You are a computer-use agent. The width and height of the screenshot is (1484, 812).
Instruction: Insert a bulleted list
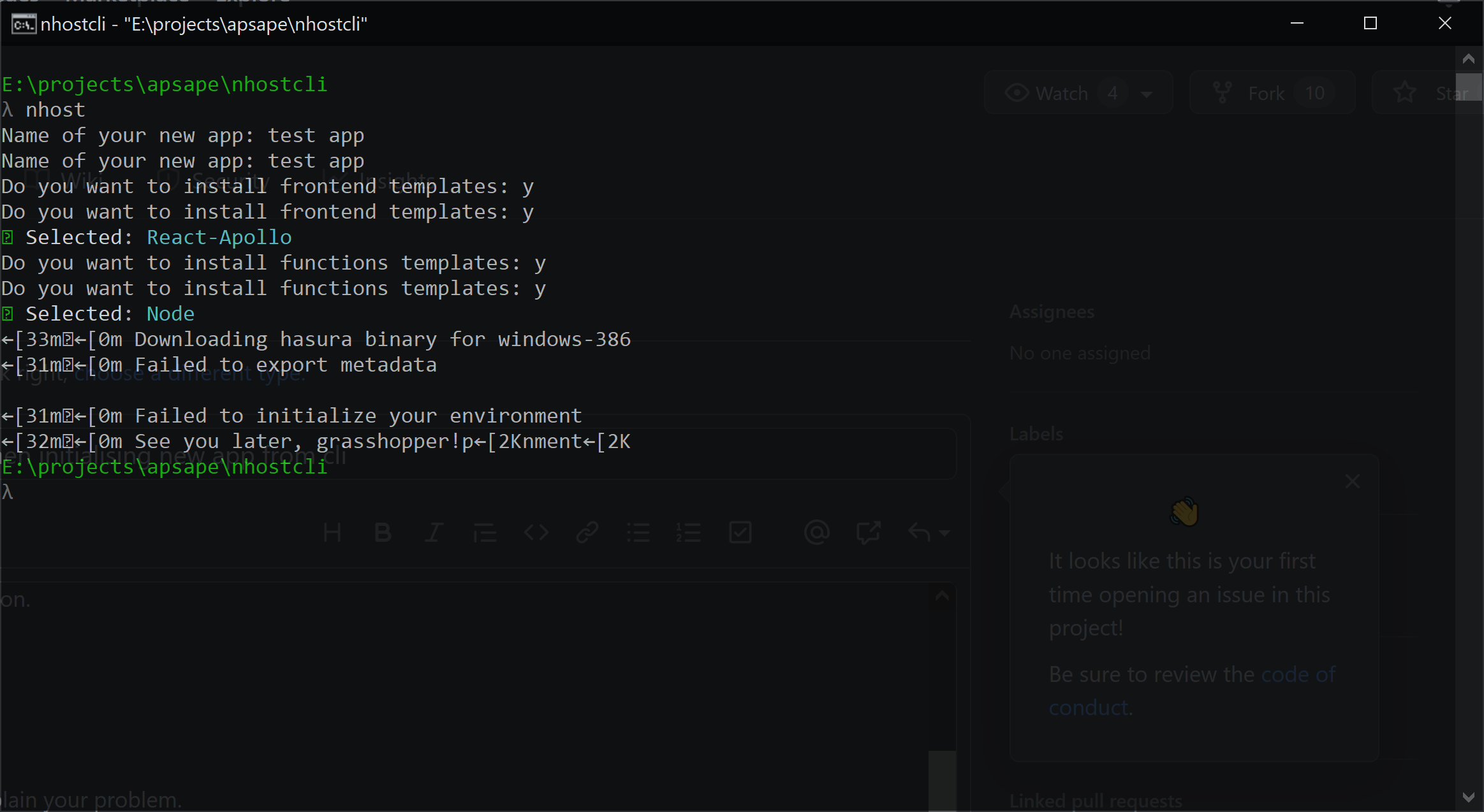(638, 532)
